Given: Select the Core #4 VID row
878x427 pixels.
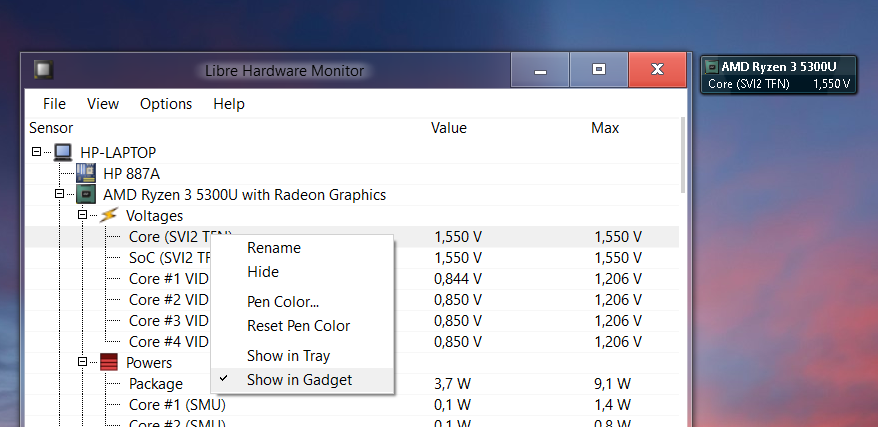Looking at the screenshot, I should click(x=352, y=342).
